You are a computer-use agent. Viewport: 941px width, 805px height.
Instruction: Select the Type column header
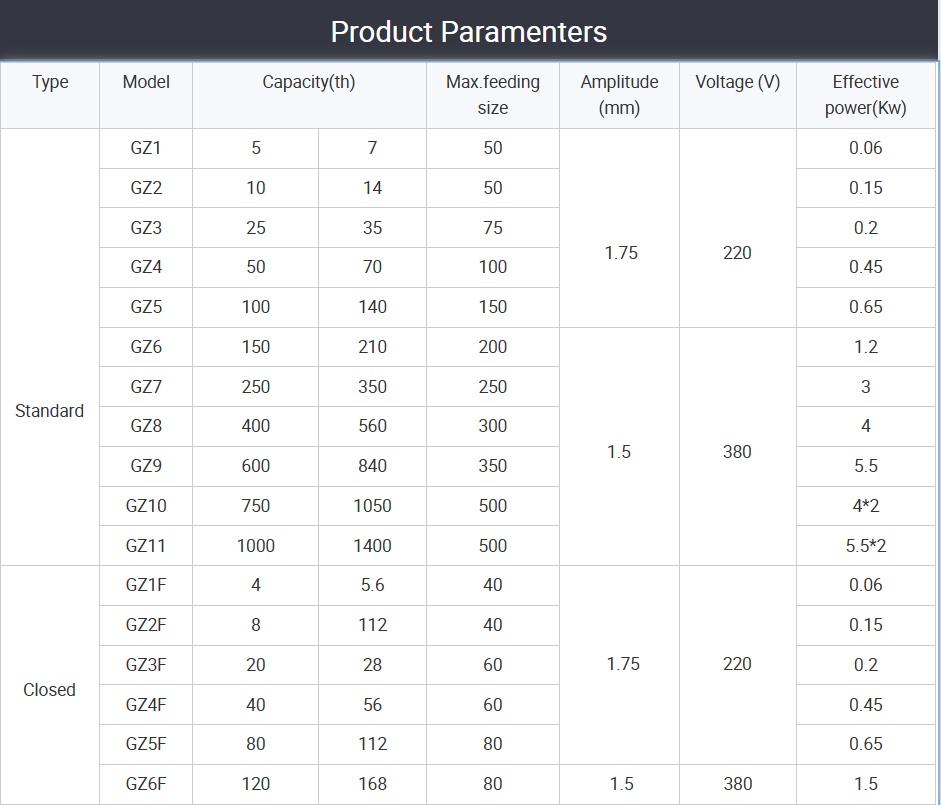pyautogui.click(x=50, y=83)
